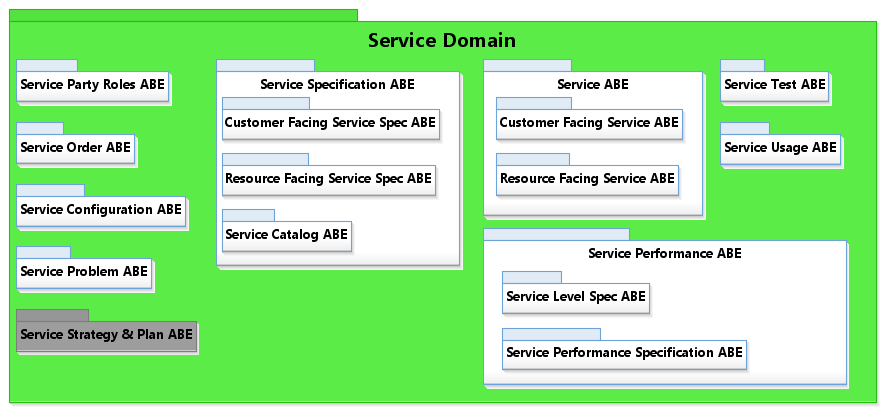The width and height of the screenshot is (890, 418).
Task: Click the Service ABE heading
Action: [593, 85]
